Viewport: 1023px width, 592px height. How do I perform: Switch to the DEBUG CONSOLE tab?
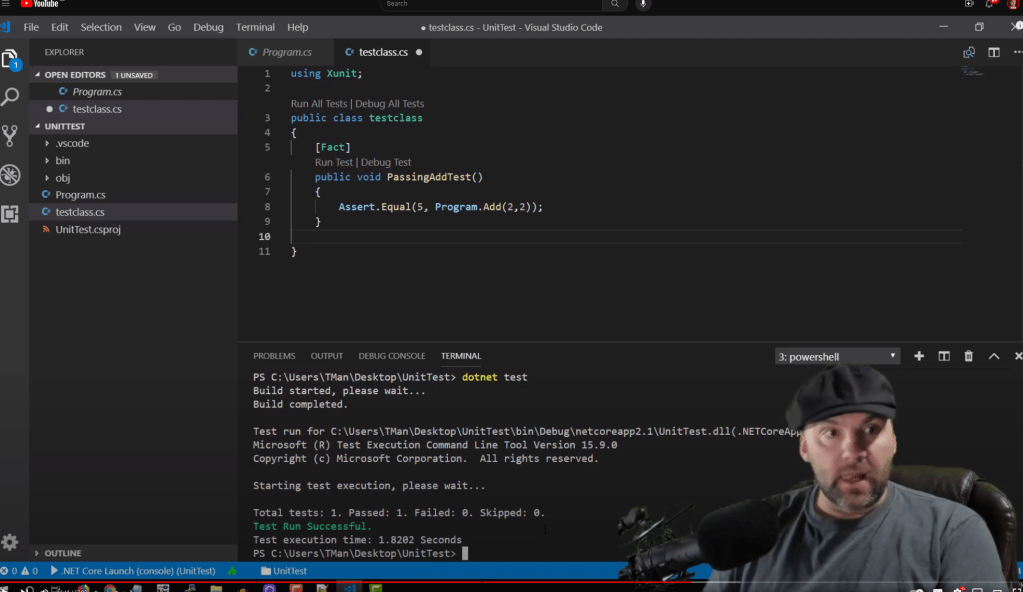tap(391, 356)
